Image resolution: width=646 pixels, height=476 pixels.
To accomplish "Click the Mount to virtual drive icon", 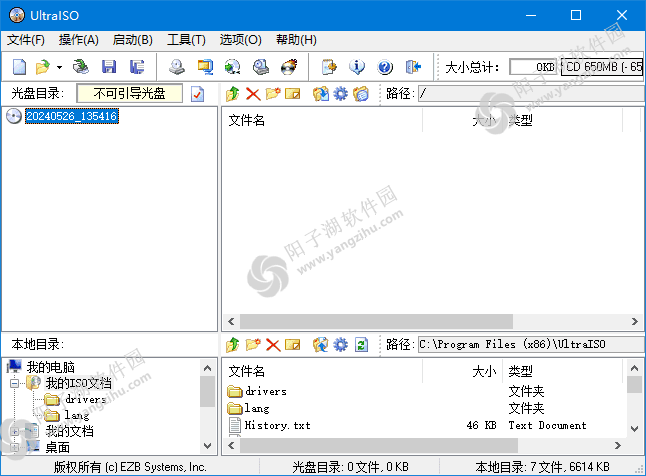I will tap(261, 67).
